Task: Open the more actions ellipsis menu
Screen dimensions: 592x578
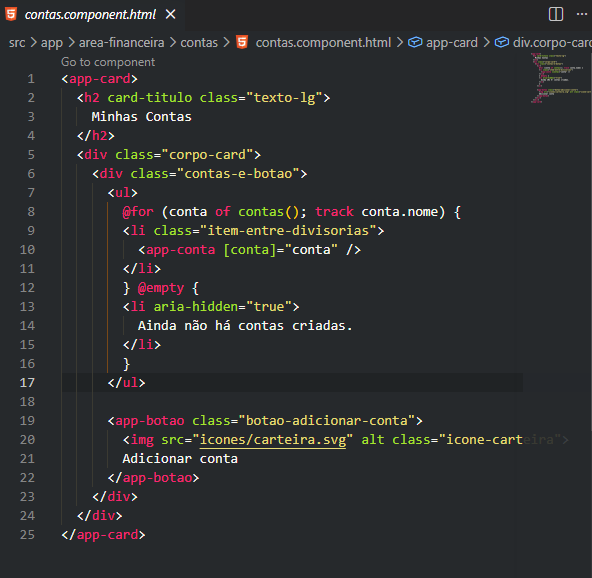Action: tap(582, 14)
